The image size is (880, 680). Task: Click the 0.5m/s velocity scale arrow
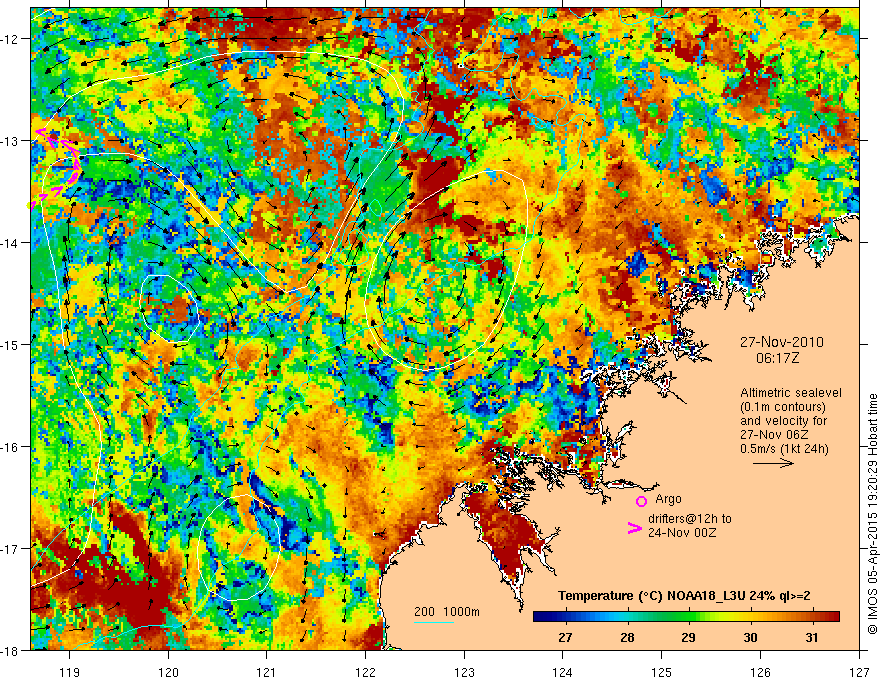[x=773, y=463]
